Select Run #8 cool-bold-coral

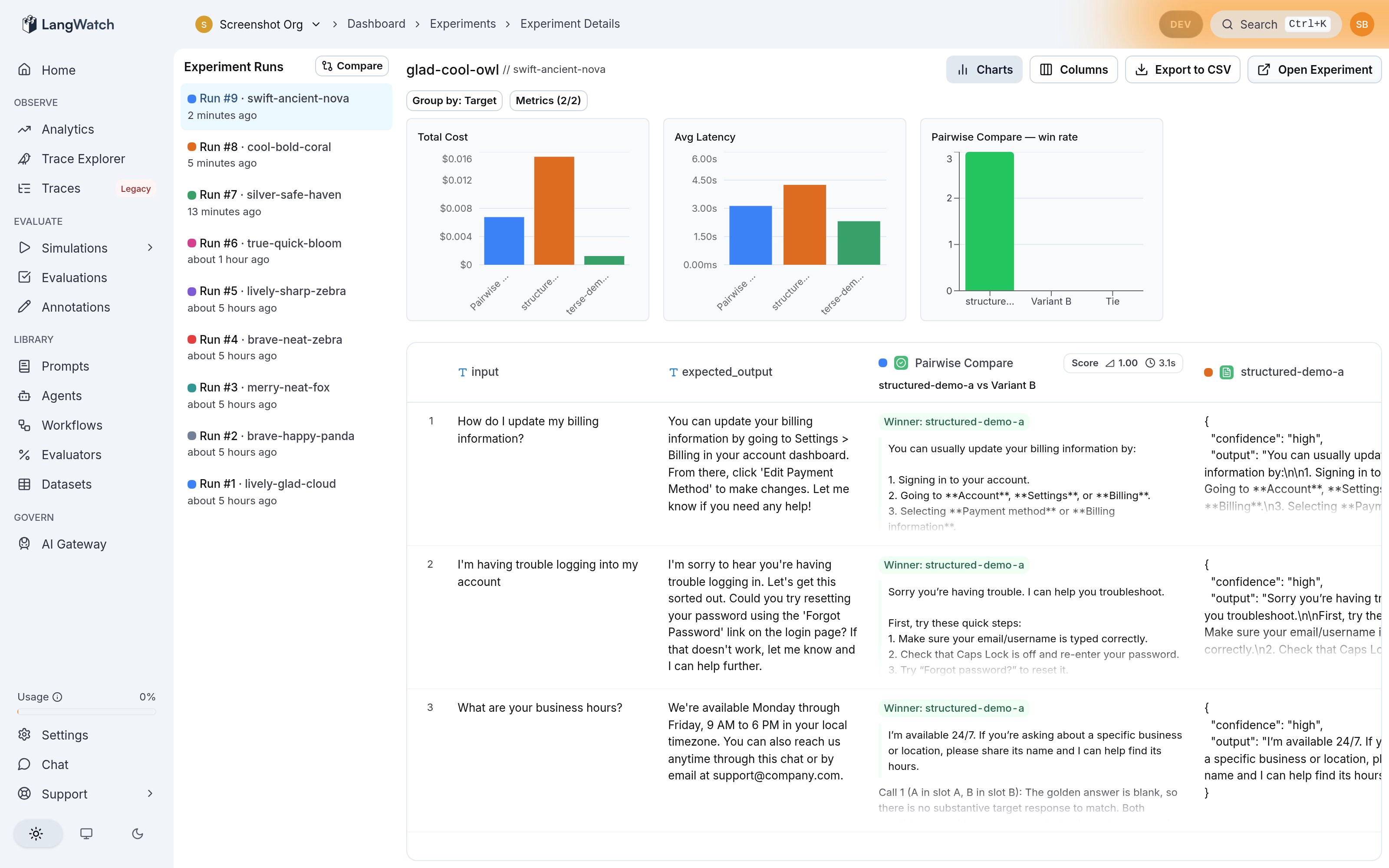click(x=286, y=155)
